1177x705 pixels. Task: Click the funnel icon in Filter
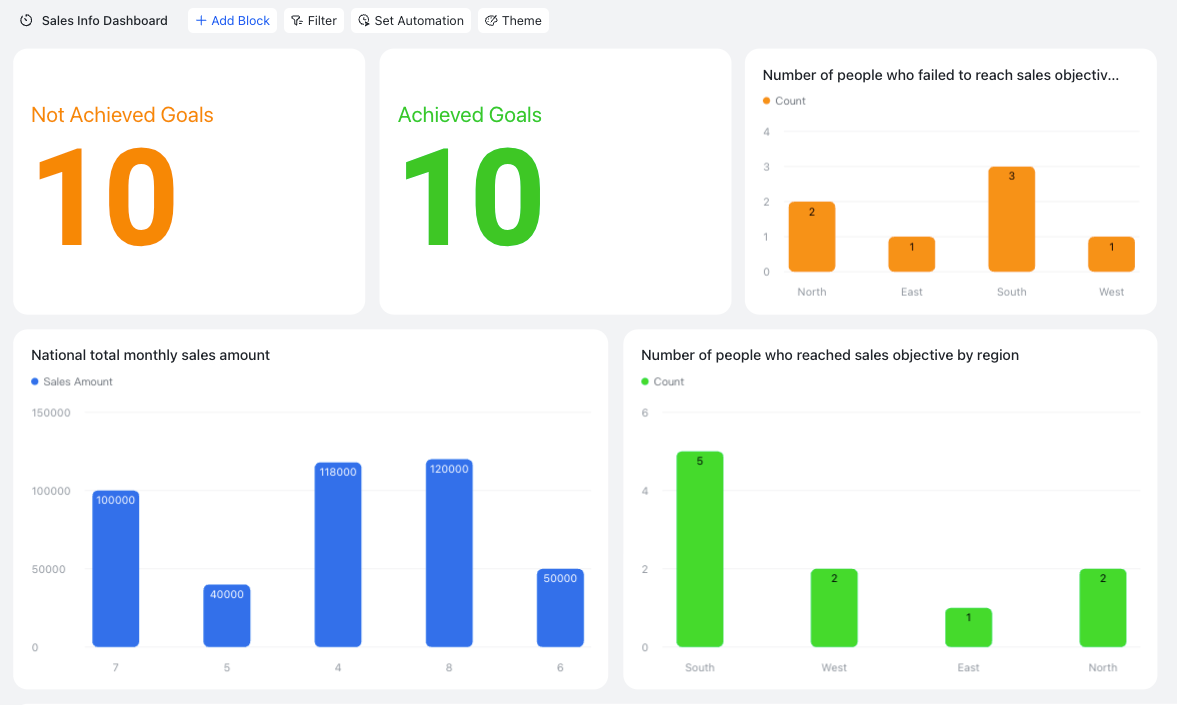pos(297,20)
